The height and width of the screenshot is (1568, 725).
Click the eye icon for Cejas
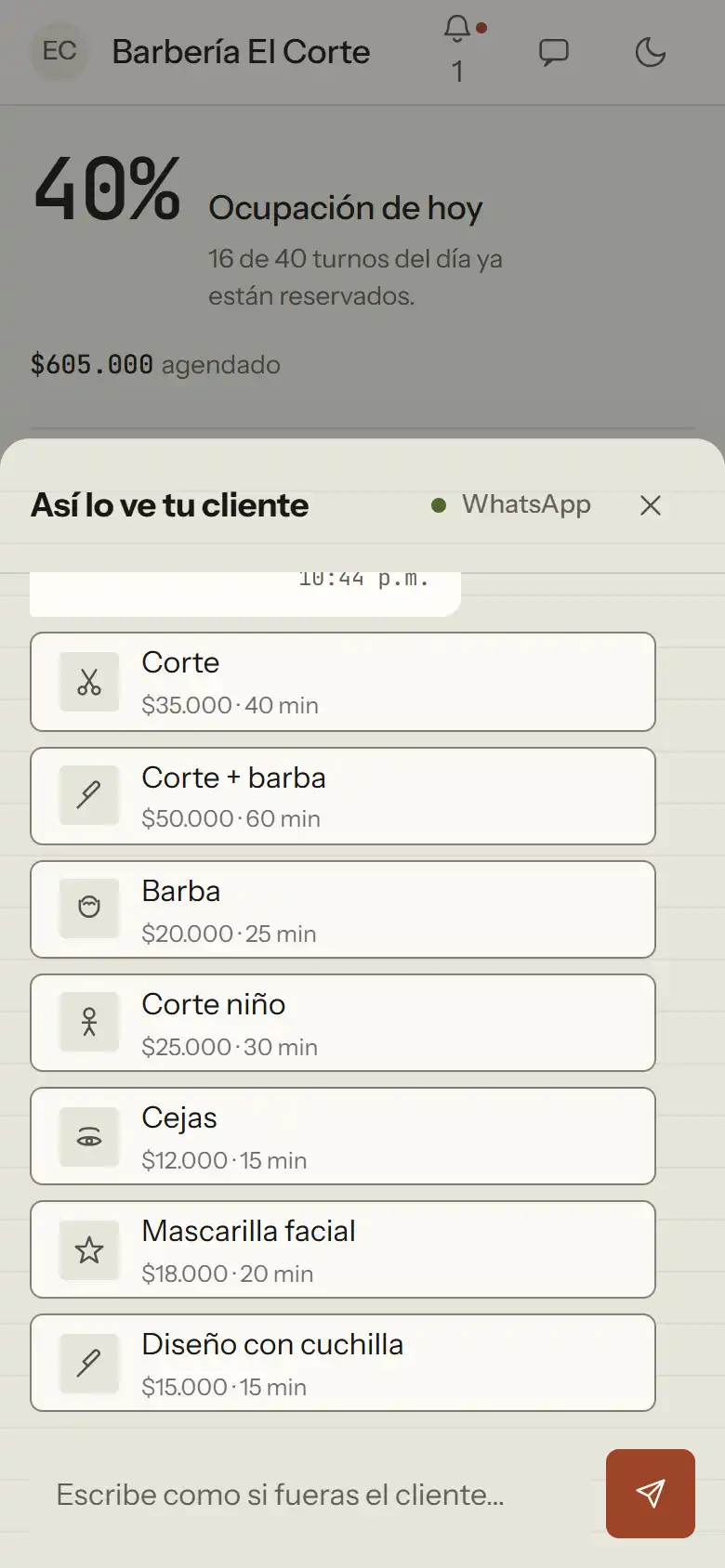[x=89, y=1135]
